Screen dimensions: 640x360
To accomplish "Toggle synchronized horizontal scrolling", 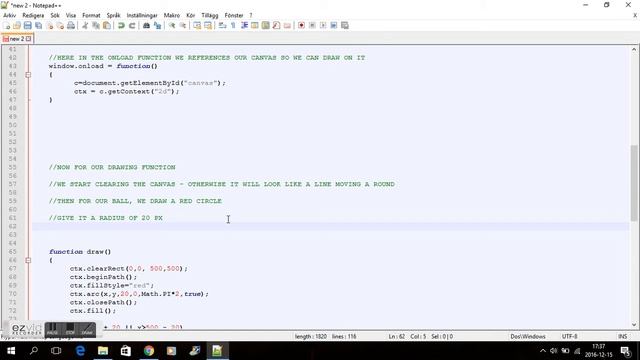I will (x=208, y=25).
